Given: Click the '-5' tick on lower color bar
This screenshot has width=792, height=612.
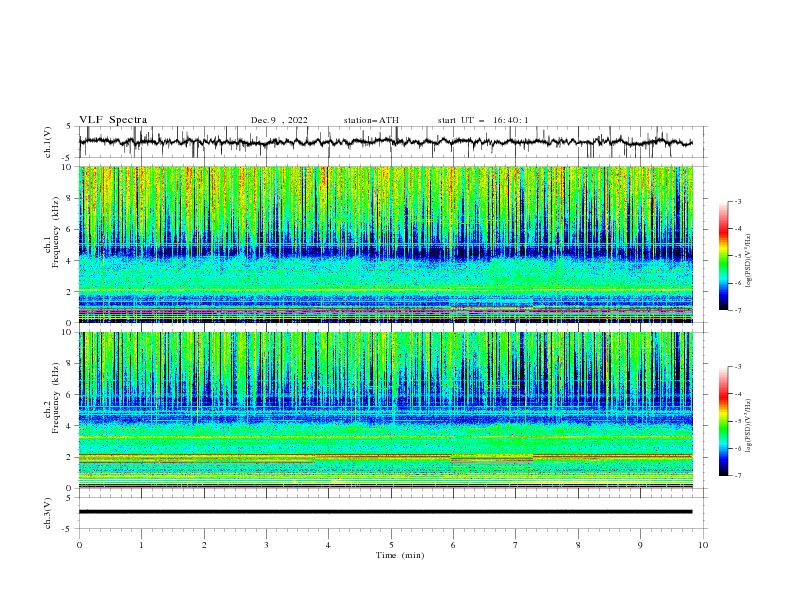Looking at the screenshot, I should (737, 421).
